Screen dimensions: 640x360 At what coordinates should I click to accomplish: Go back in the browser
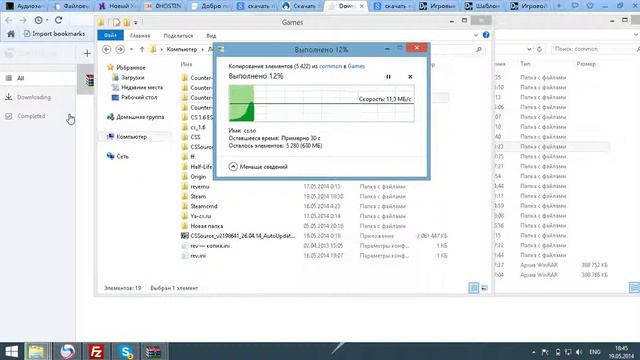(x=9, y=20)
